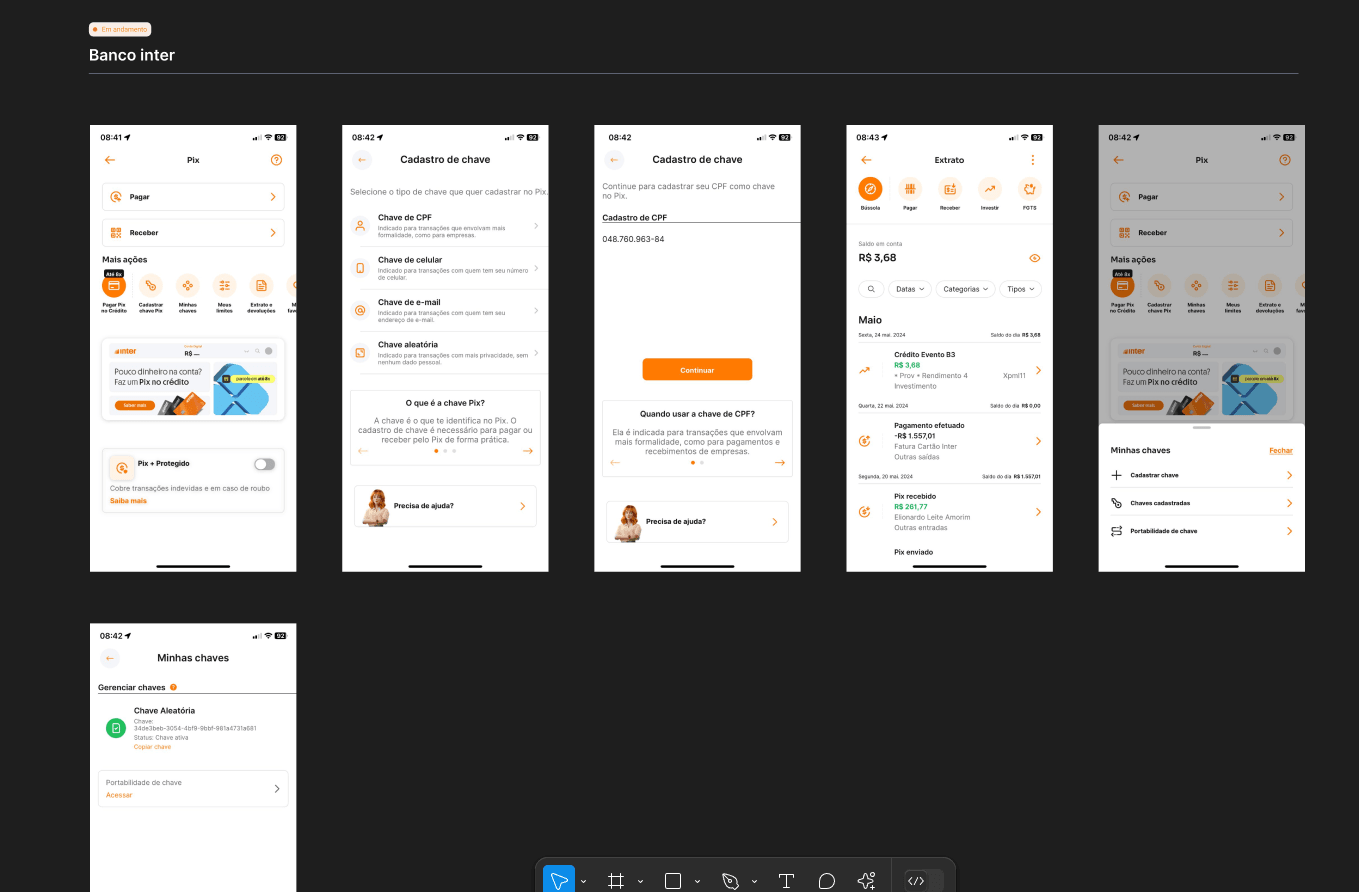The image size is (1359, 892).
Task: Open the Datas filter dropdown
Action: pos(909,289)
